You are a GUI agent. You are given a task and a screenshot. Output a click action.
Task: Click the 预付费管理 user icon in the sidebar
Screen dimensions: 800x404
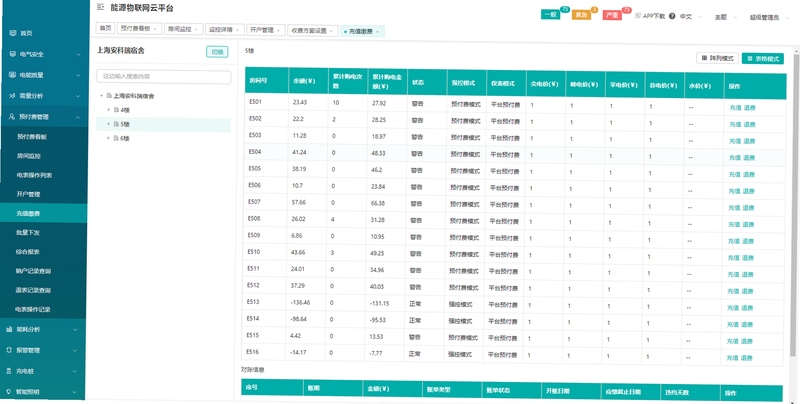[x=12, y=117]
